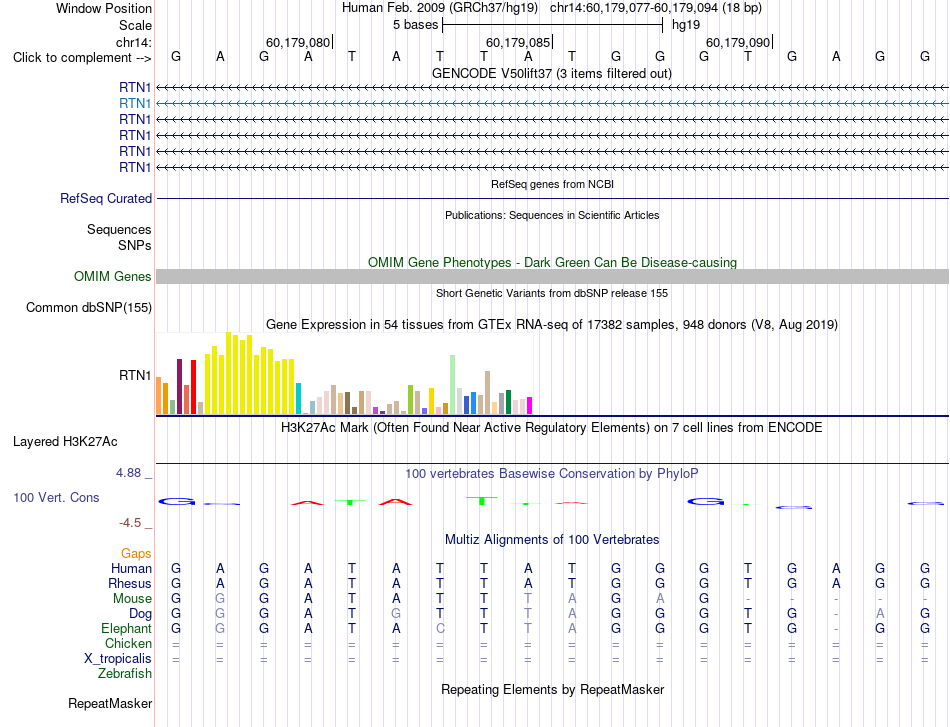
Task: Click the Common dbSNP(155) track label
Action: coord(89,307)
